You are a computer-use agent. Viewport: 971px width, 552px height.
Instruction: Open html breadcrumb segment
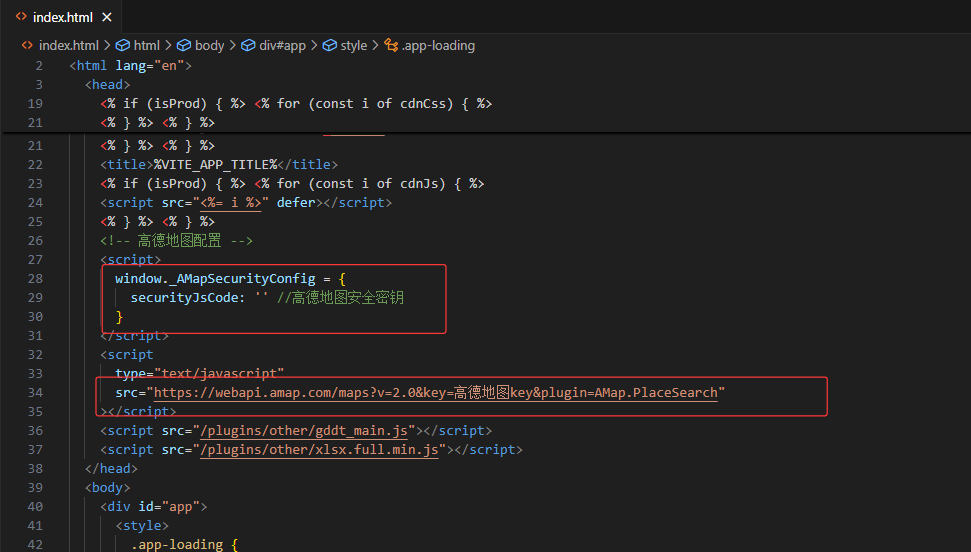point(147,45)
